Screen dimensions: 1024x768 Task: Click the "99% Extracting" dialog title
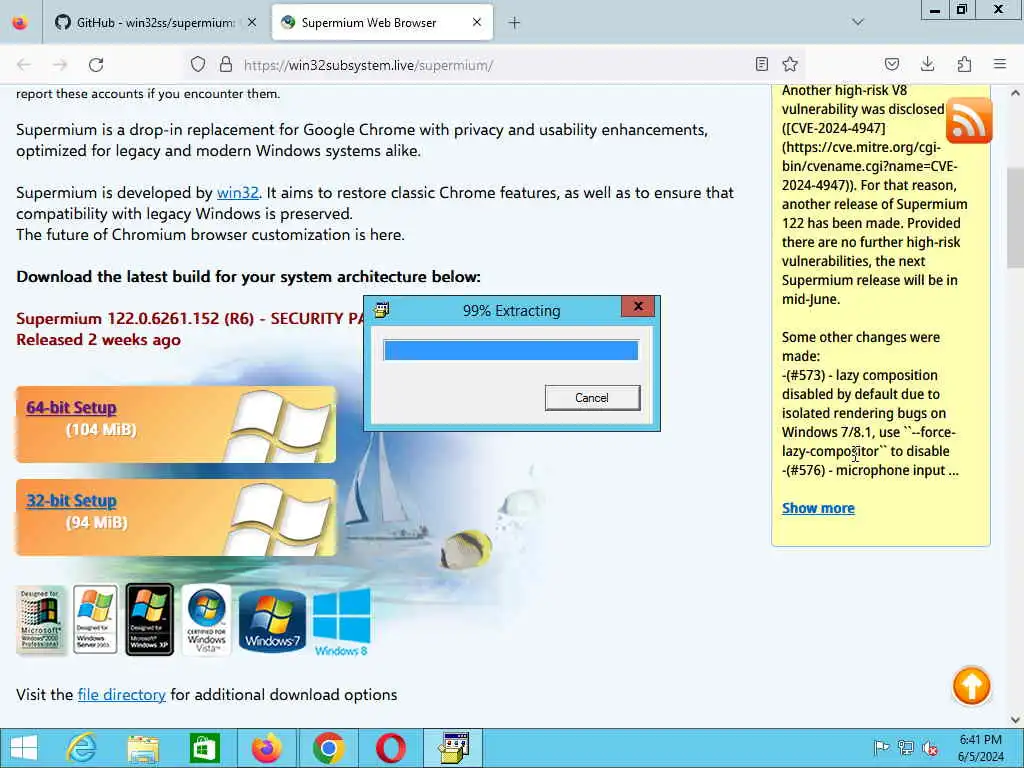click(x=511, y=311)
